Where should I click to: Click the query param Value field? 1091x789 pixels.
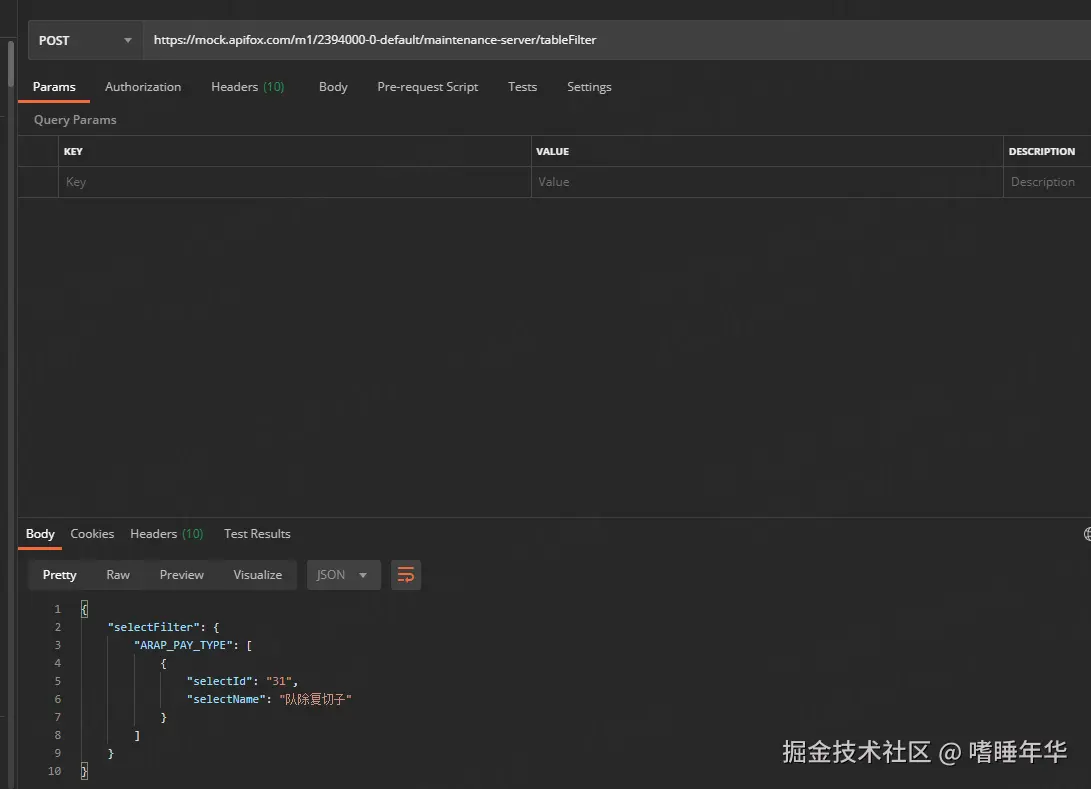[765, 182]
